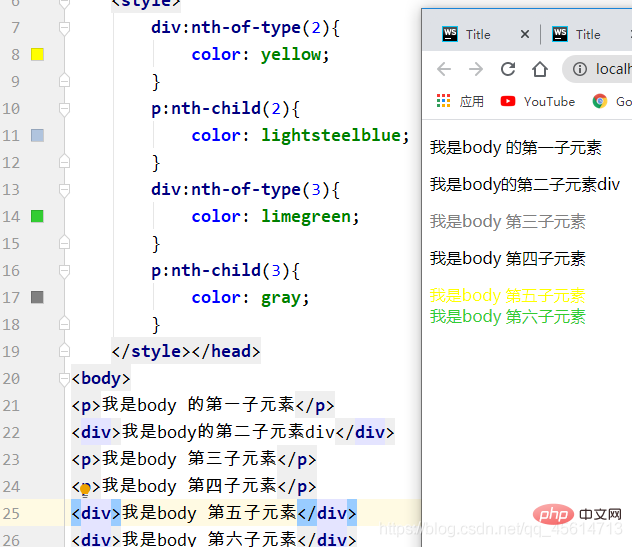
Task: Click the intention lightbulb on line 24
Action: (85, 489)
